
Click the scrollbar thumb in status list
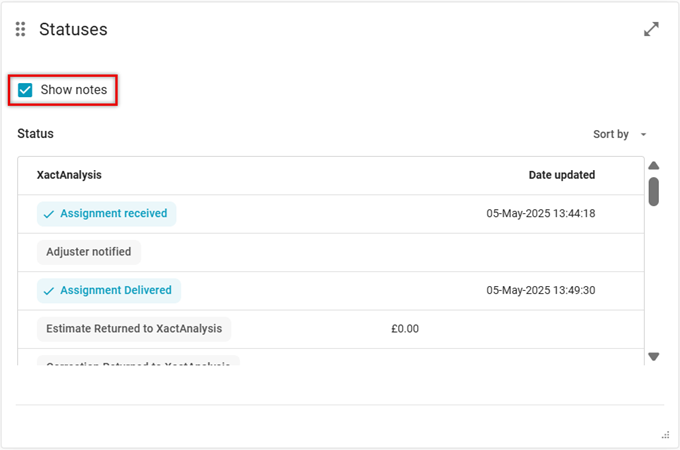tap(653, 191)
